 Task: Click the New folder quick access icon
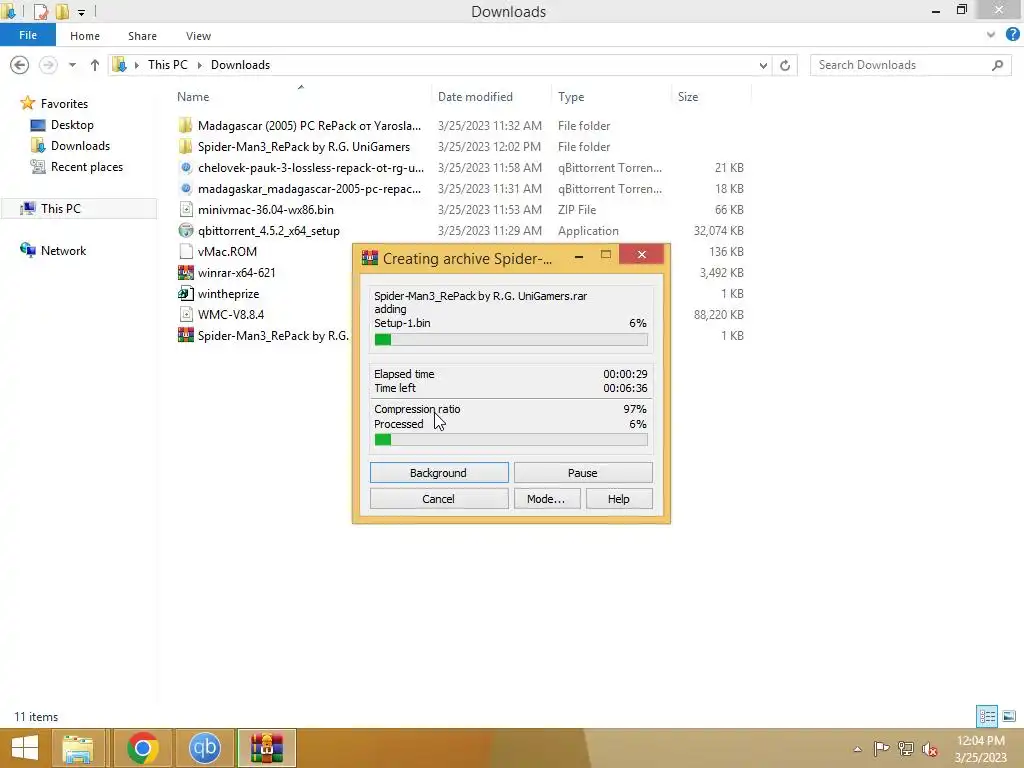[x=62, y=12]
